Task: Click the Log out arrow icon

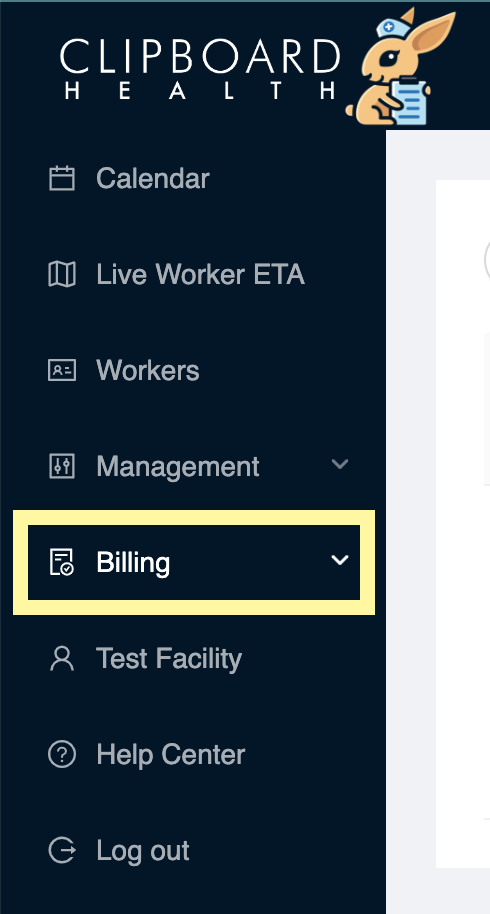Action: [x=61, y=850]
